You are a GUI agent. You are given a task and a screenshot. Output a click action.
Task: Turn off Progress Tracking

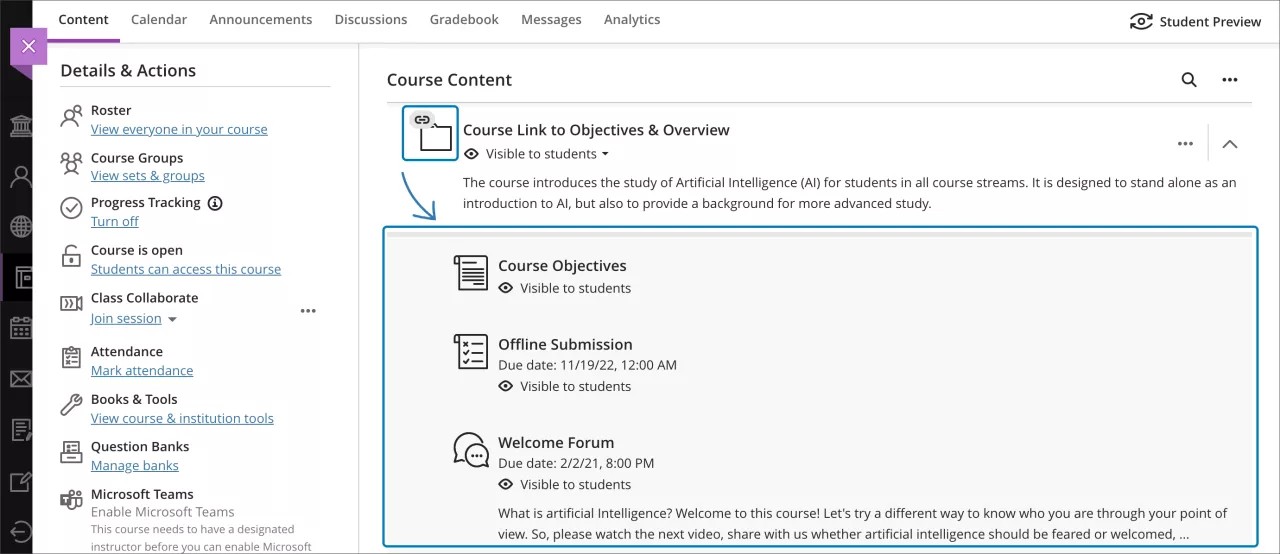click(115, 222)
